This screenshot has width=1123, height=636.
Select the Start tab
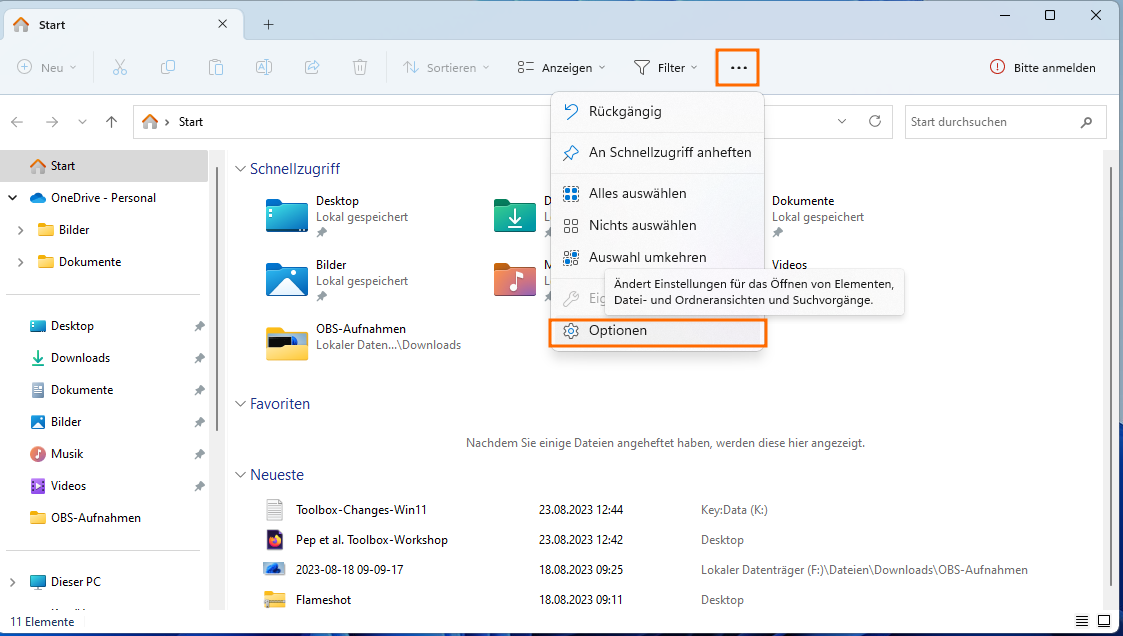(123, 25)
